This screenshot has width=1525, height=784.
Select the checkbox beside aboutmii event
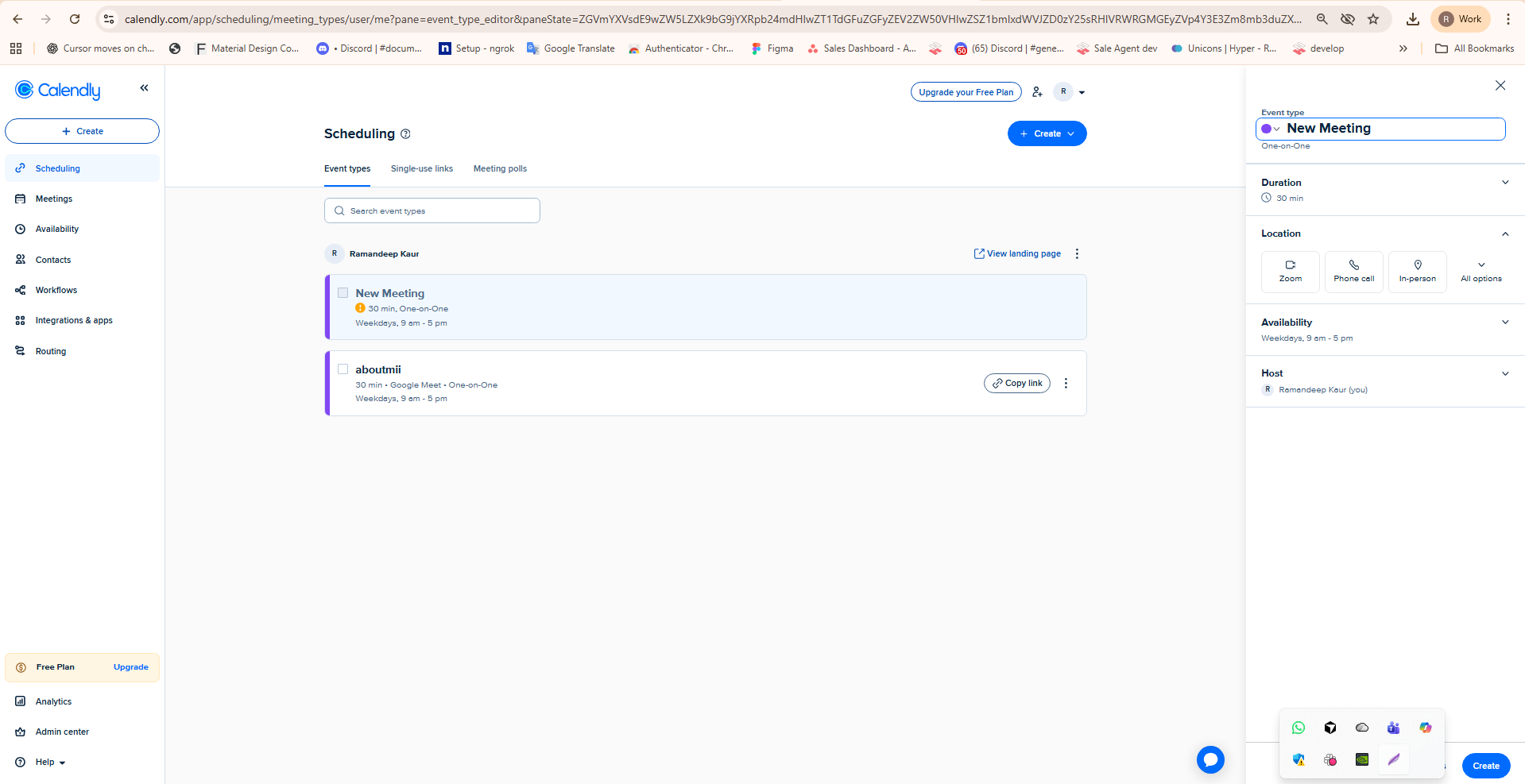click(x=343, y=369)
